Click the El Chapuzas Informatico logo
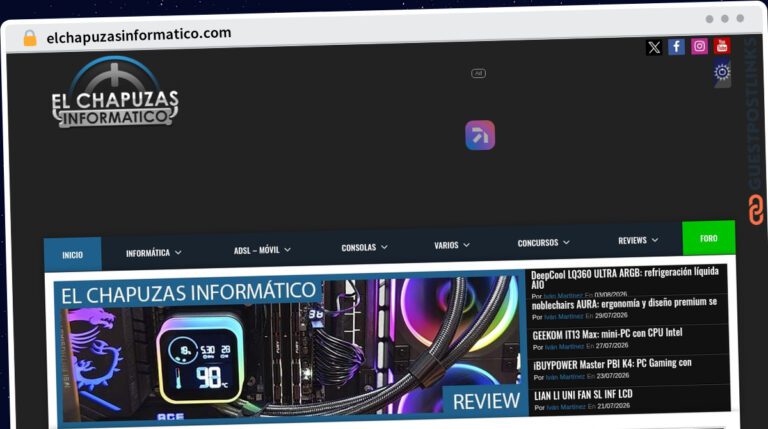Viewport: 768px width, 429px height. 115,93
